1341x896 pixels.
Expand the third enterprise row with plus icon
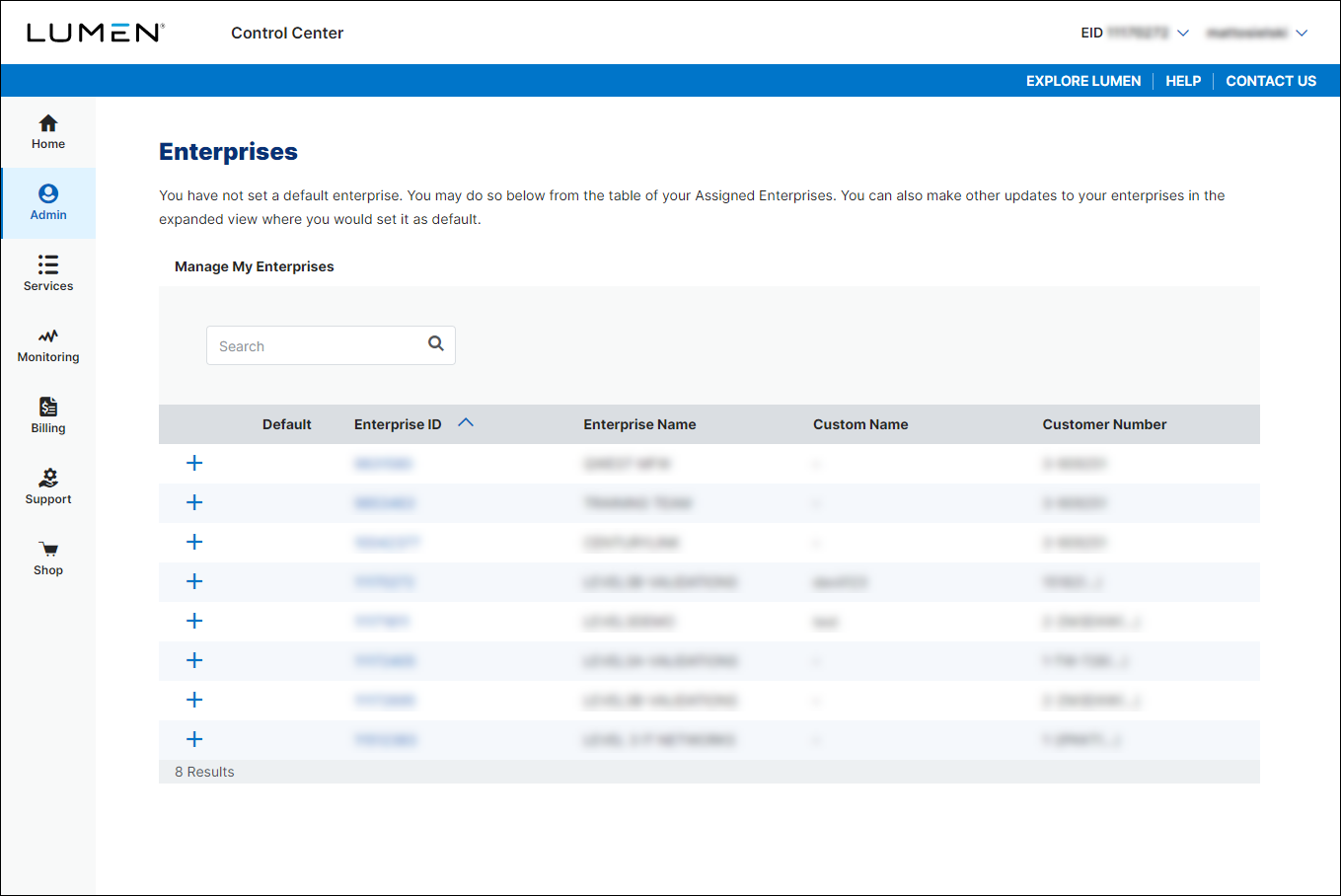point(194,542)
